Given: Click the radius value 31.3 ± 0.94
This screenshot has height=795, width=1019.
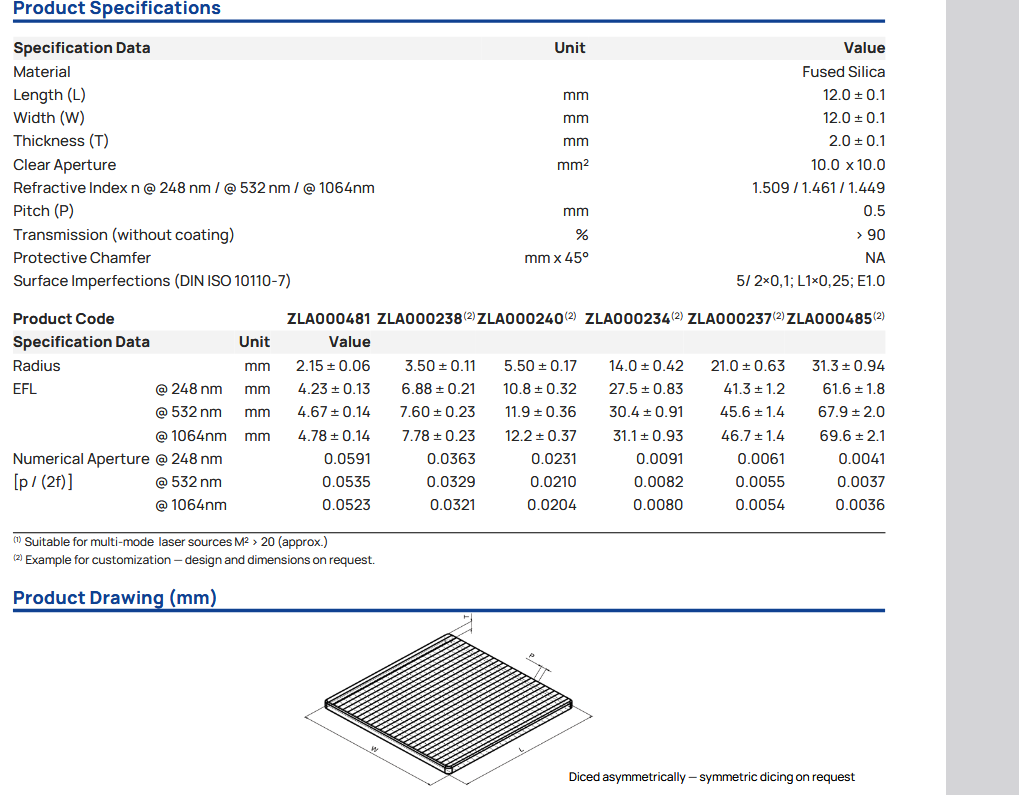Looking at the screenshot, I should 847,366.
